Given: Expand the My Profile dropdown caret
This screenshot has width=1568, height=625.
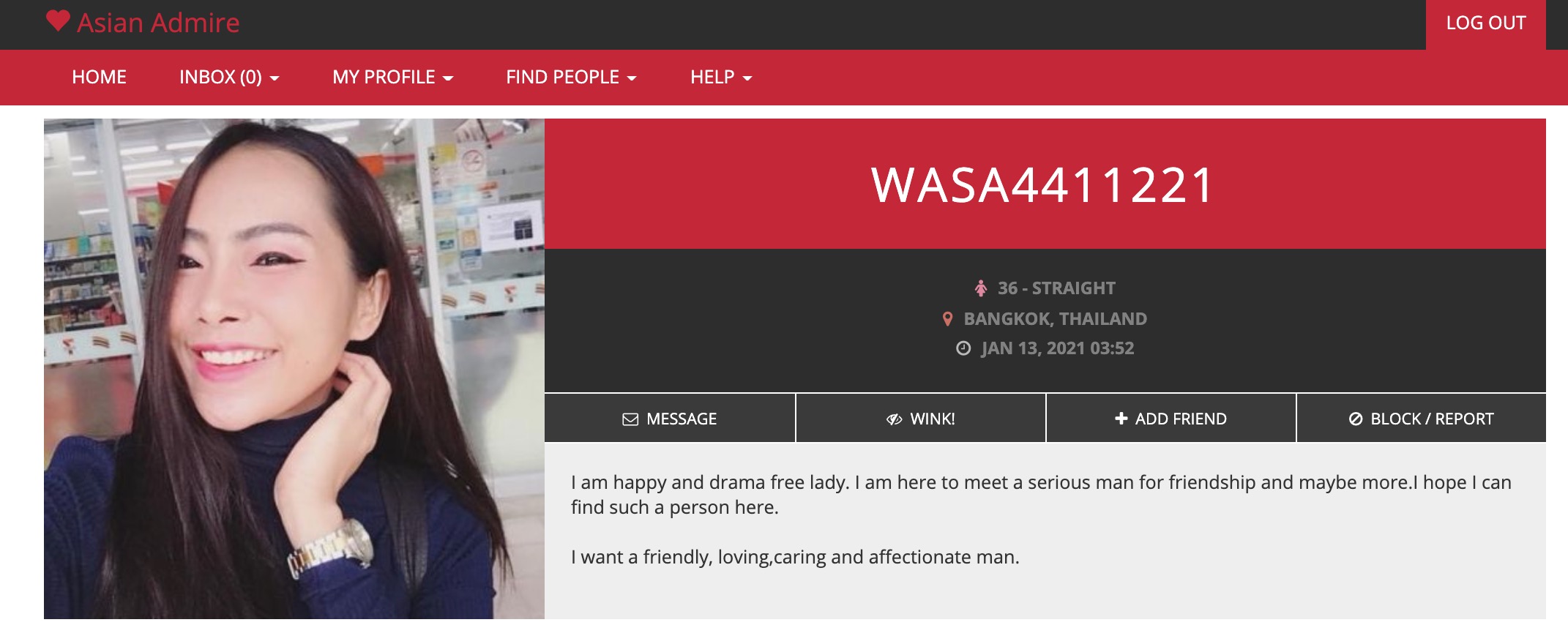Looking at the screenshot, I should tap(448, 78).
